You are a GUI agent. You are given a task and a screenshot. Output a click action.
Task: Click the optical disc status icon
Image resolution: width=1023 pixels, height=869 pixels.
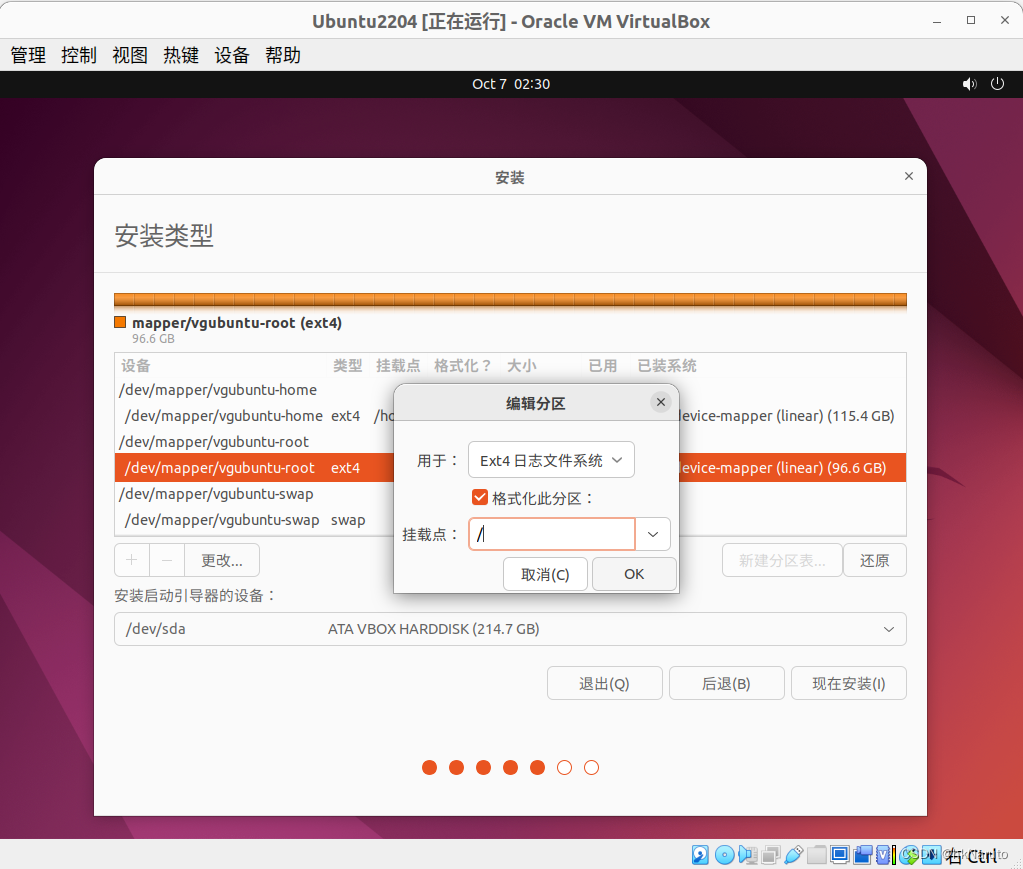pyautogui.click(x=725, y=855)
